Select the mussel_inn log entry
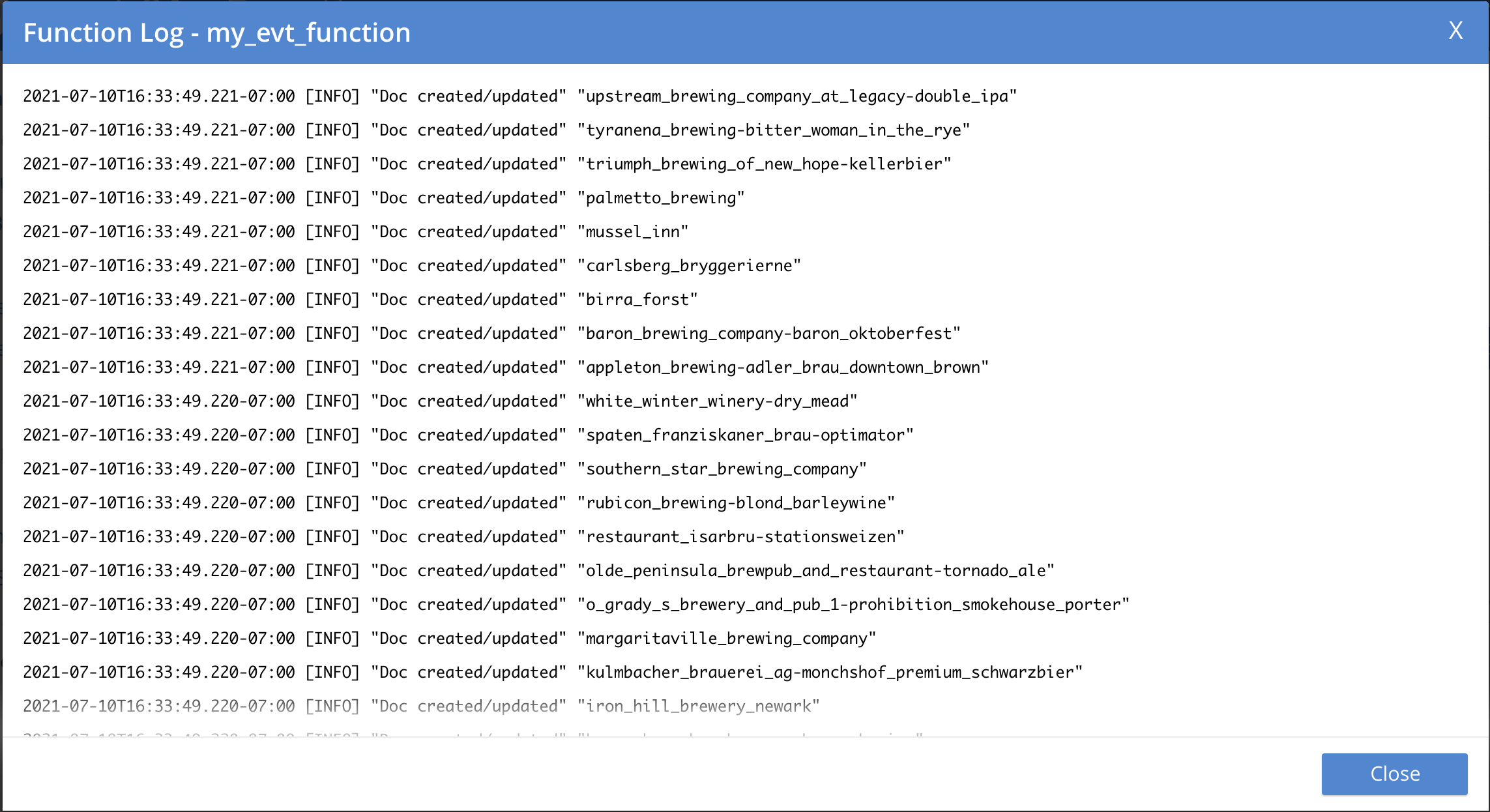The width and height of the screenshot is (1490, 812). tap(356, 232)
